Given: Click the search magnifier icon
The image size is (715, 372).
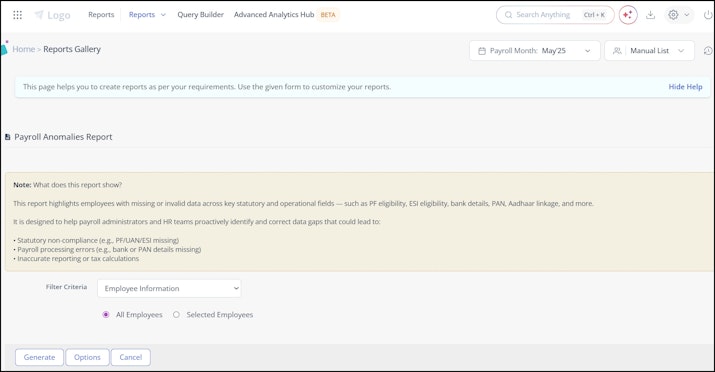Looking at the screenshot, I should click(508, 15).
